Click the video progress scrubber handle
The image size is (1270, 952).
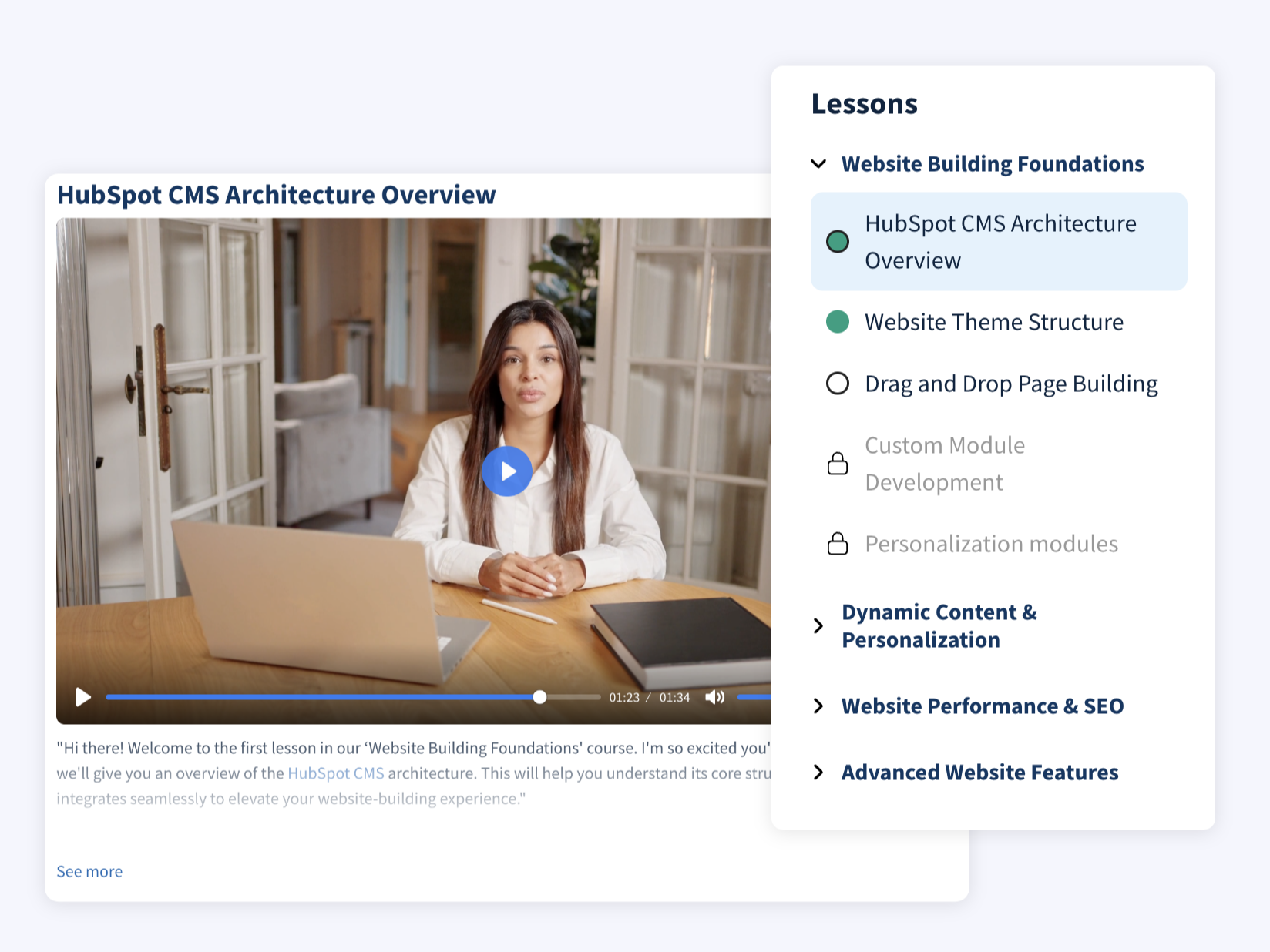point(539,697)
